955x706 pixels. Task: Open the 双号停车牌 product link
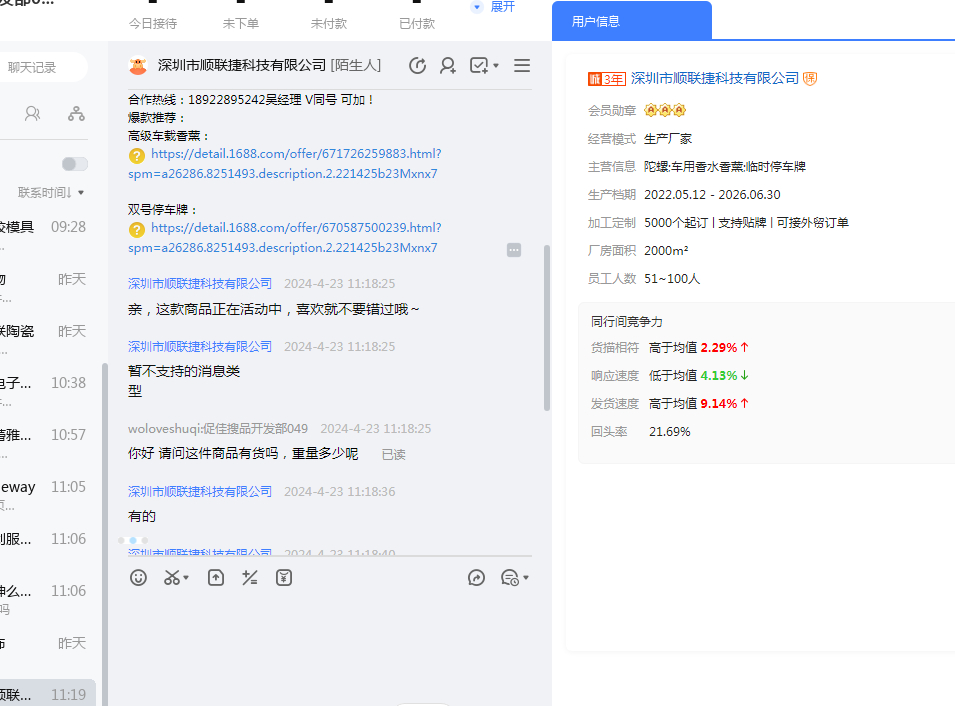295,228
